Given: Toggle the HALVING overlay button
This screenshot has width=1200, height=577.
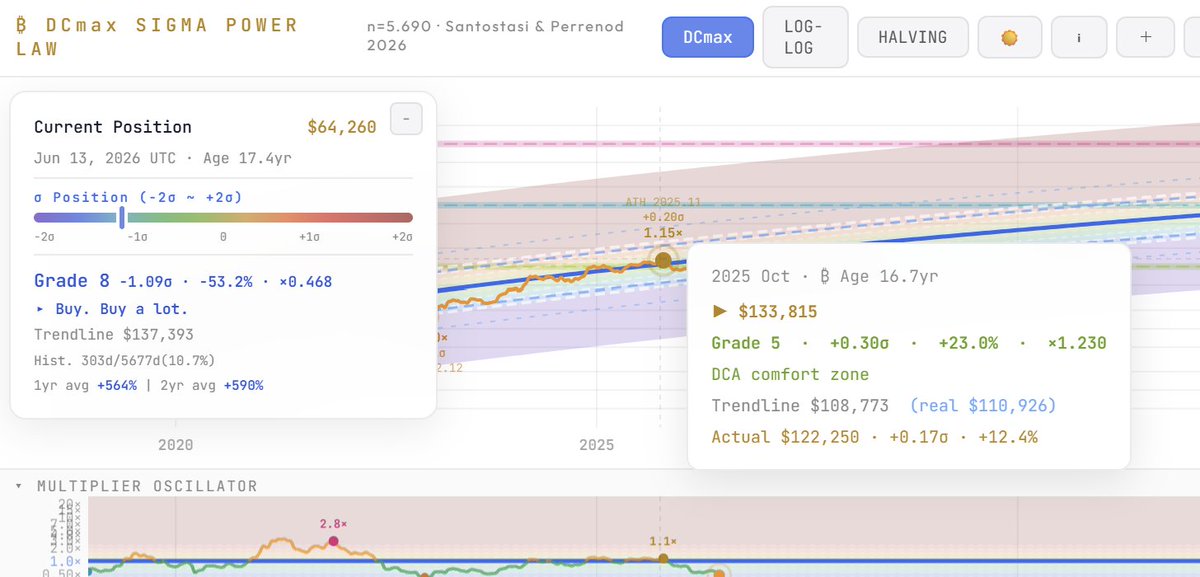Looking at the screenshot, I should (x=914, y=38).
